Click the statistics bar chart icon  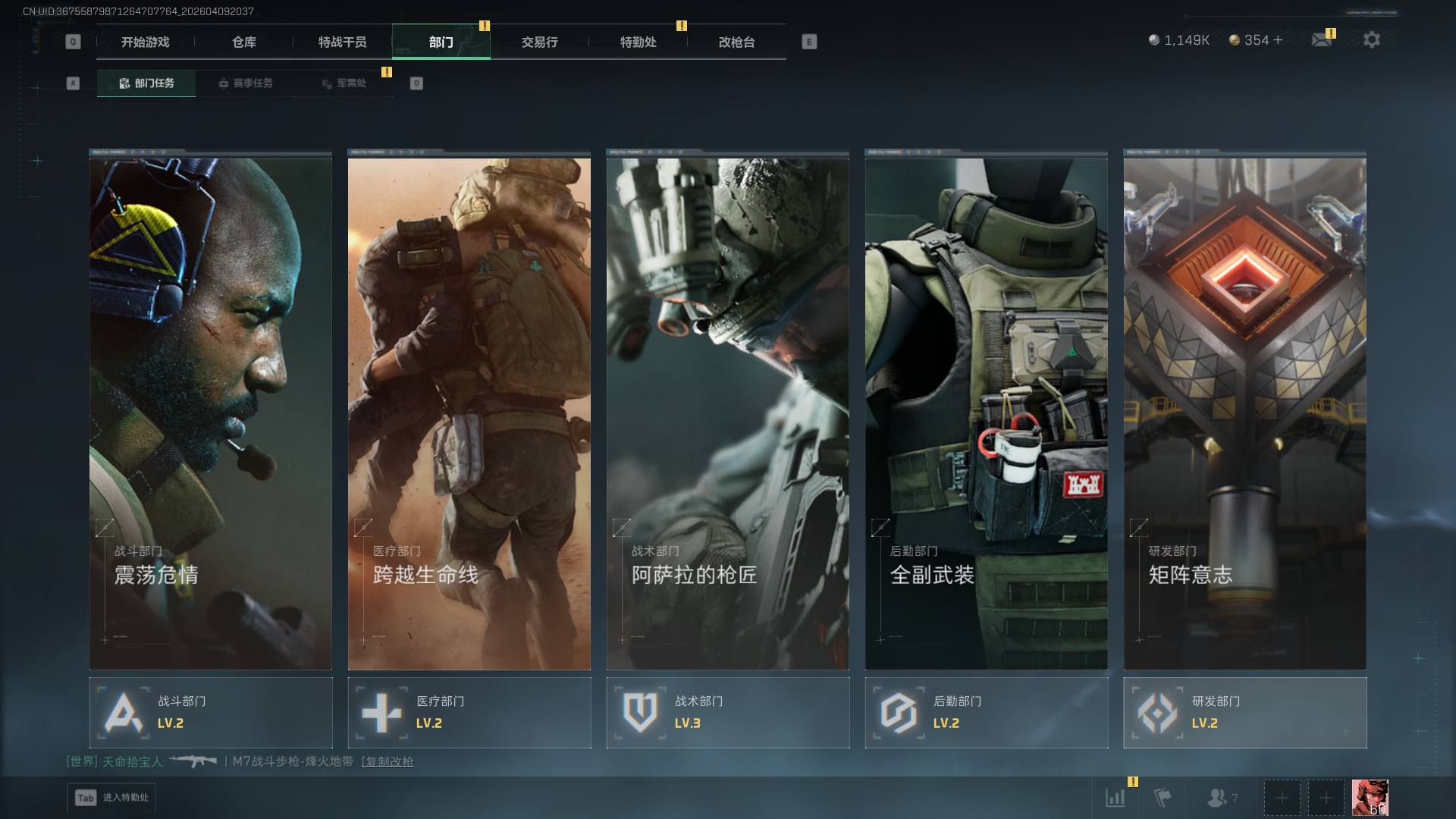[x=1116, y=797]
